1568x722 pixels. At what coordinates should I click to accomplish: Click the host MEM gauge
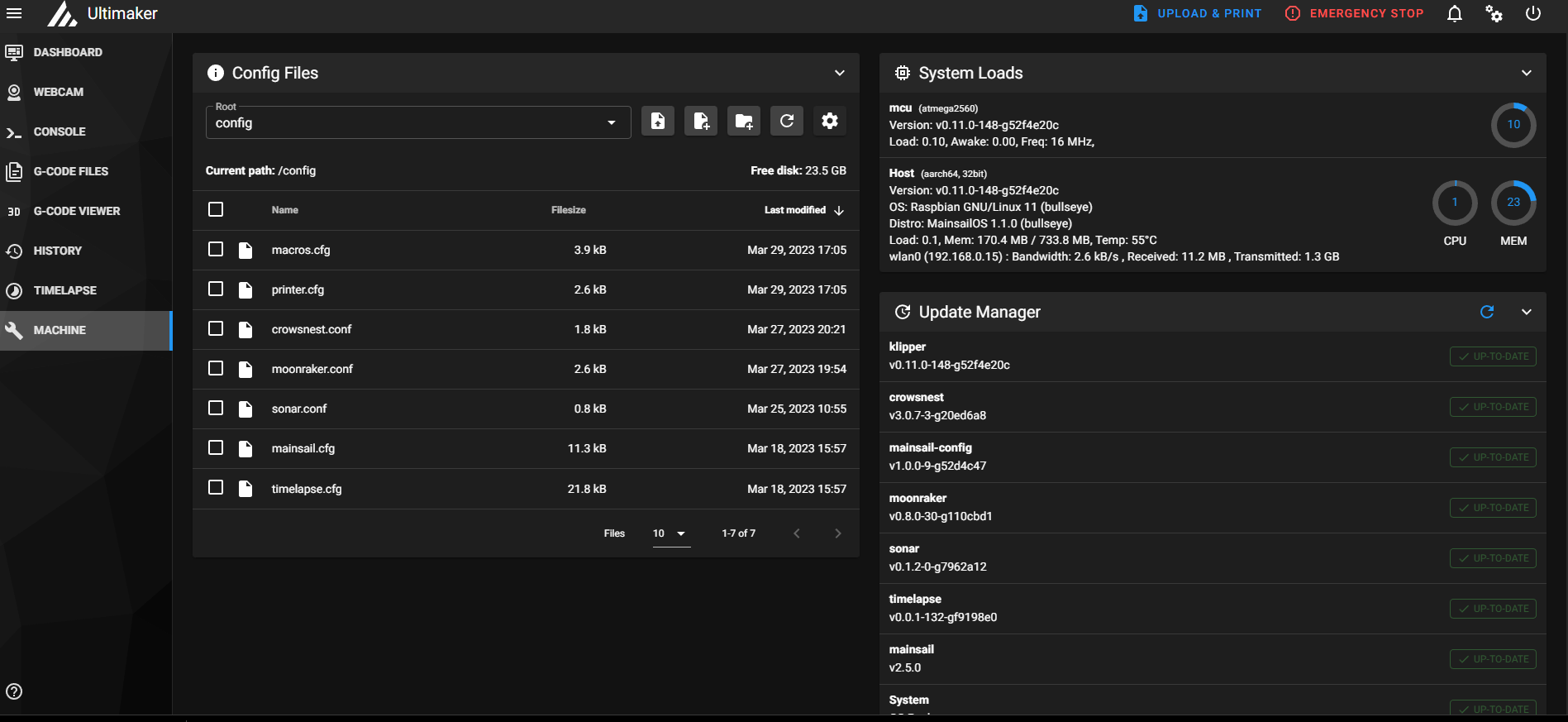click(1513, 203)
